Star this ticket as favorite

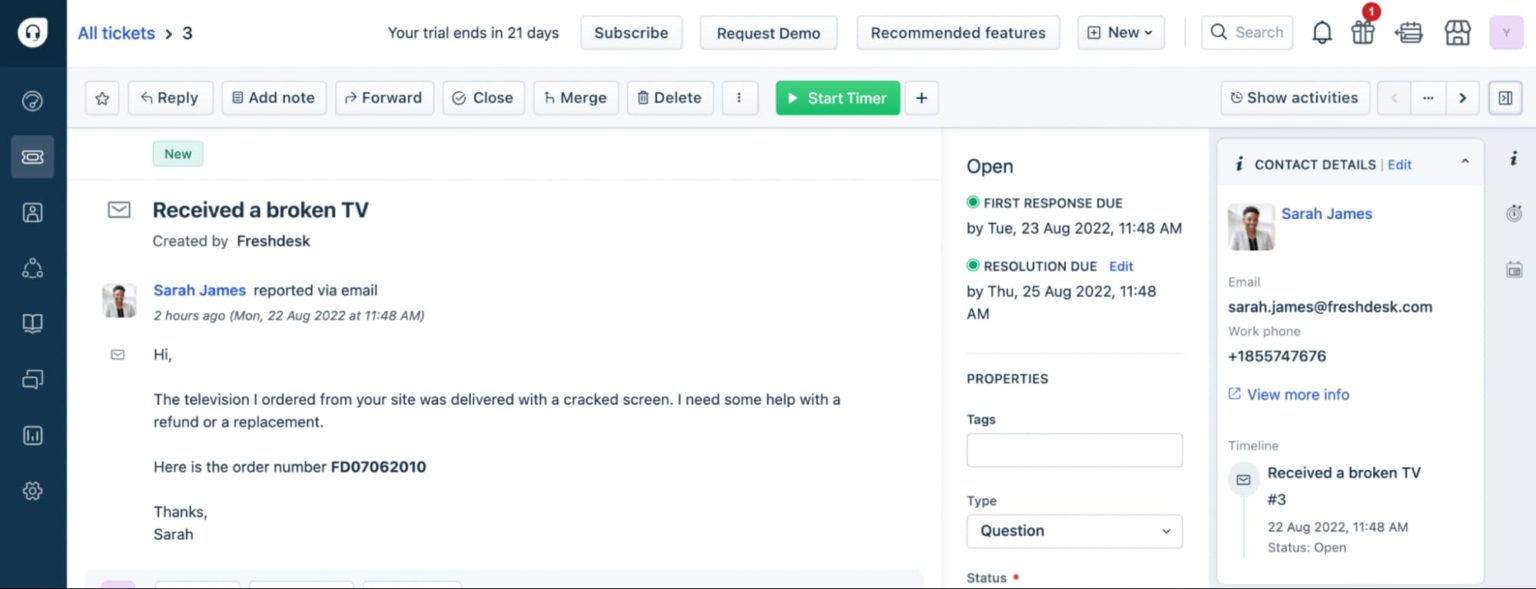[x=101, y=97]
